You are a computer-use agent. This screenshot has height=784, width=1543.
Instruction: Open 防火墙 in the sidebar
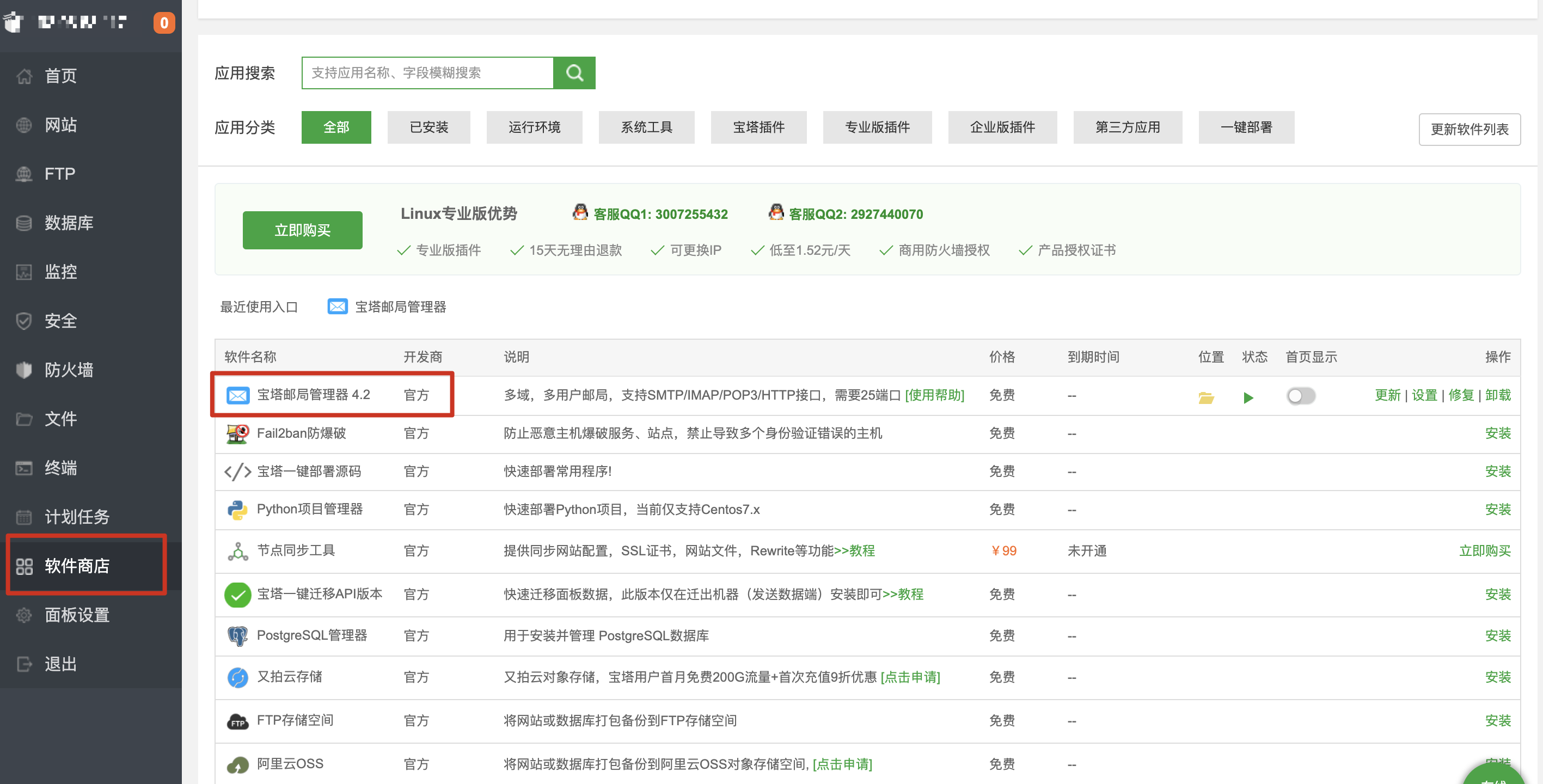(91, 370)
